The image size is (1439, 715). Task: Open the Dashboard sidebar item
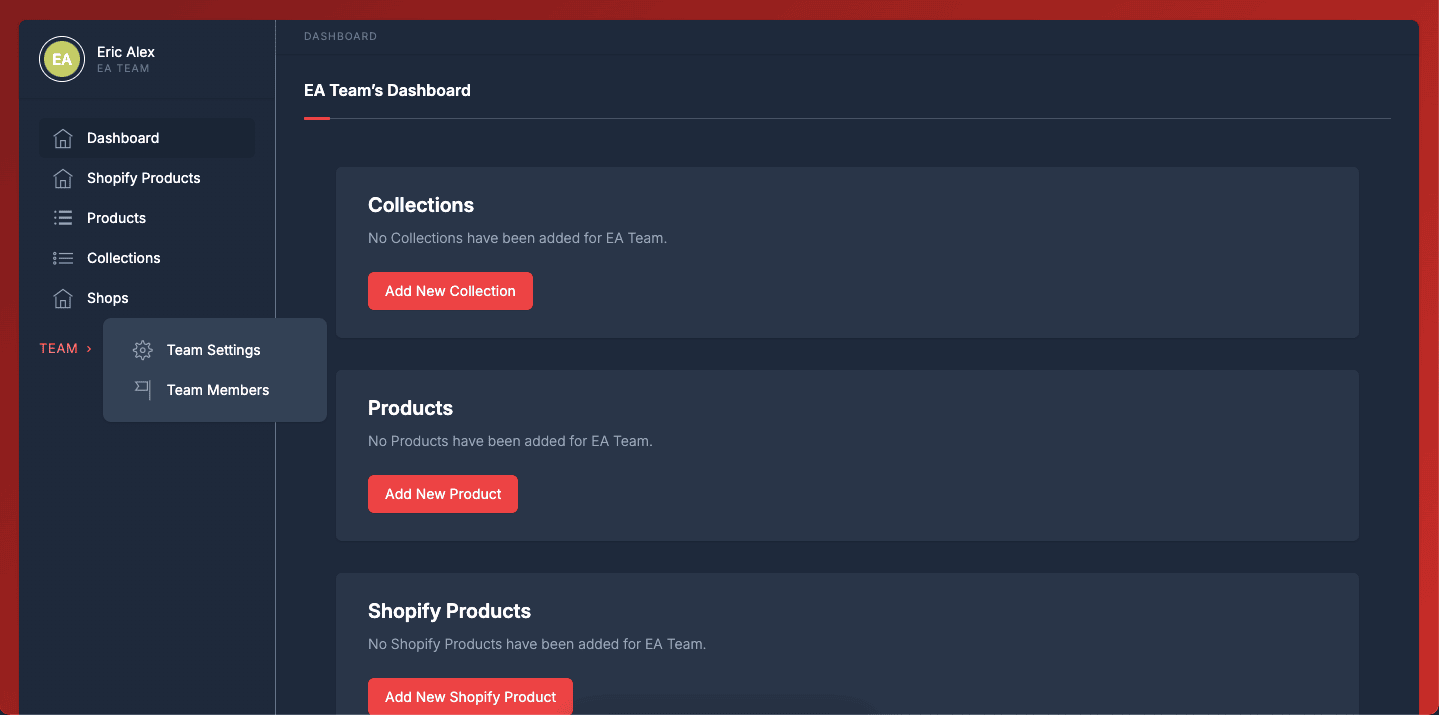(147, 138)
